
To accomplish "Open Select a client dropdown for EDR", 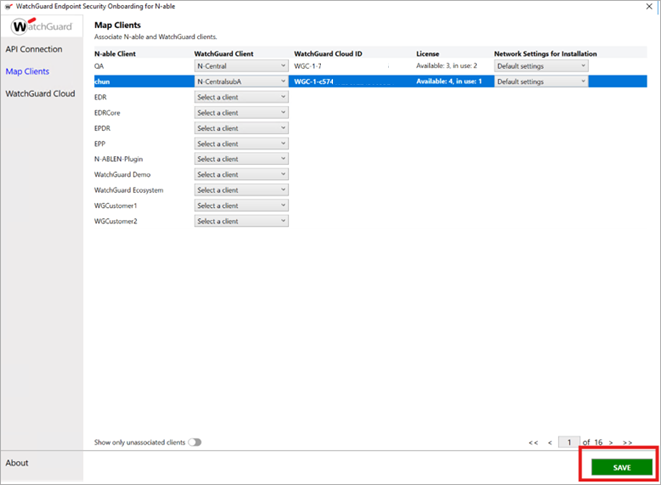I will [241, 97].
